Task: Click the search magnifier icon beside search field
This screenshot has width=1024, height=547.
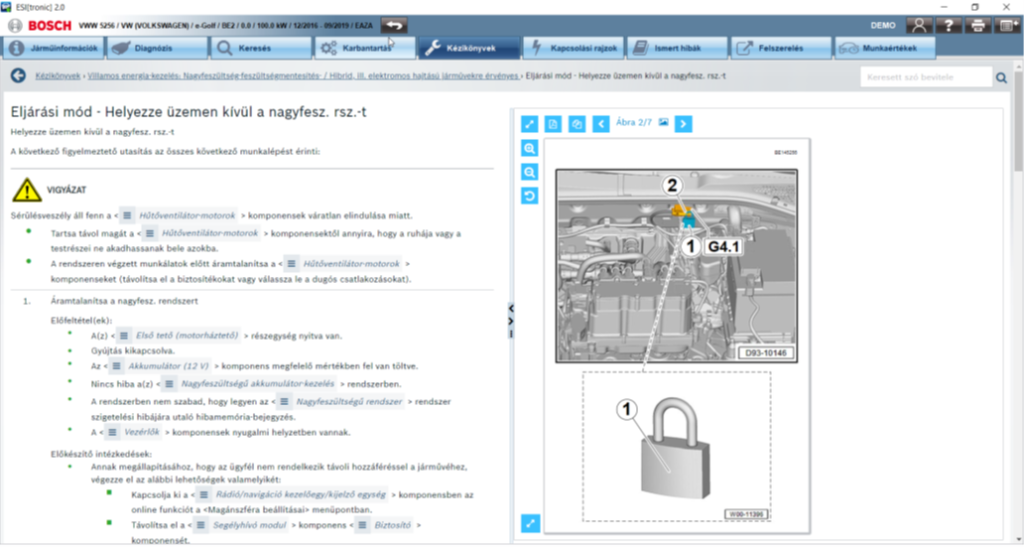Action: (x=1001, y=77)
